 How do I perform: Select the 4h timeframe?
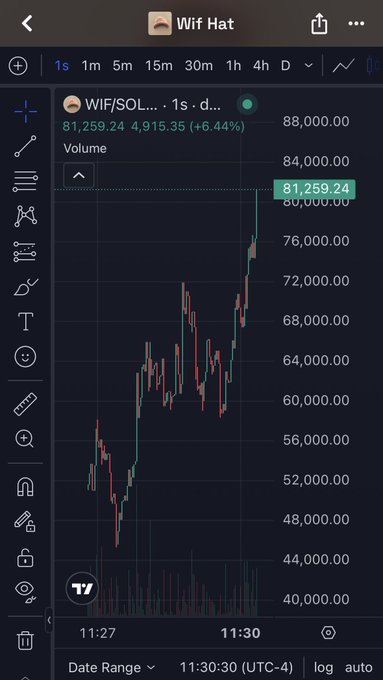coord(261,66)
